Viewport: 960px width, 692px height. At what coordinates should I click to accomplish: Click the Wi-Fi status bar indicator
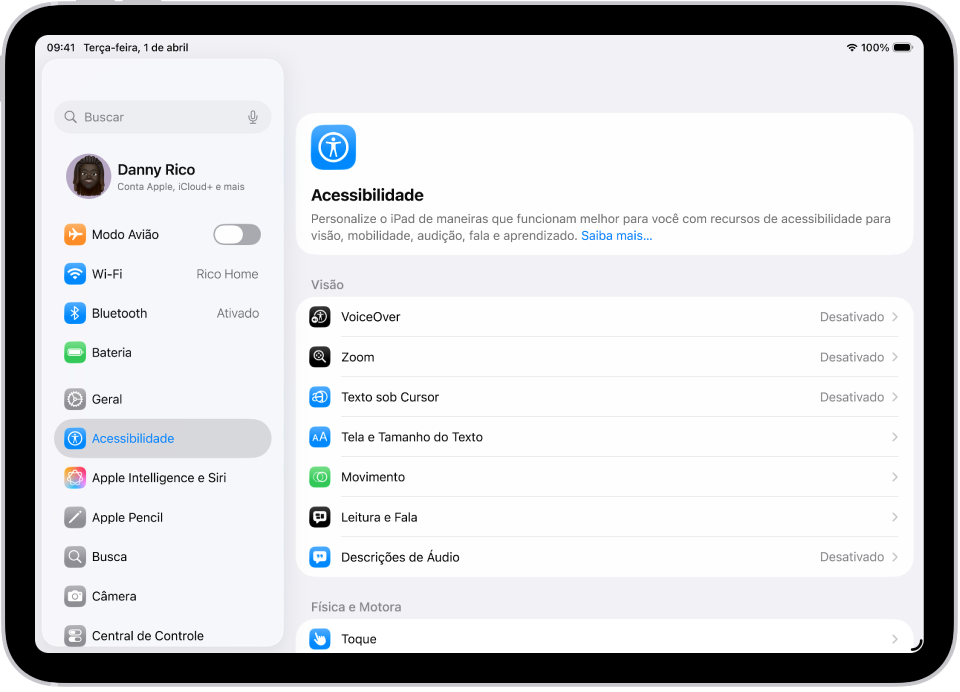point(852,48)
